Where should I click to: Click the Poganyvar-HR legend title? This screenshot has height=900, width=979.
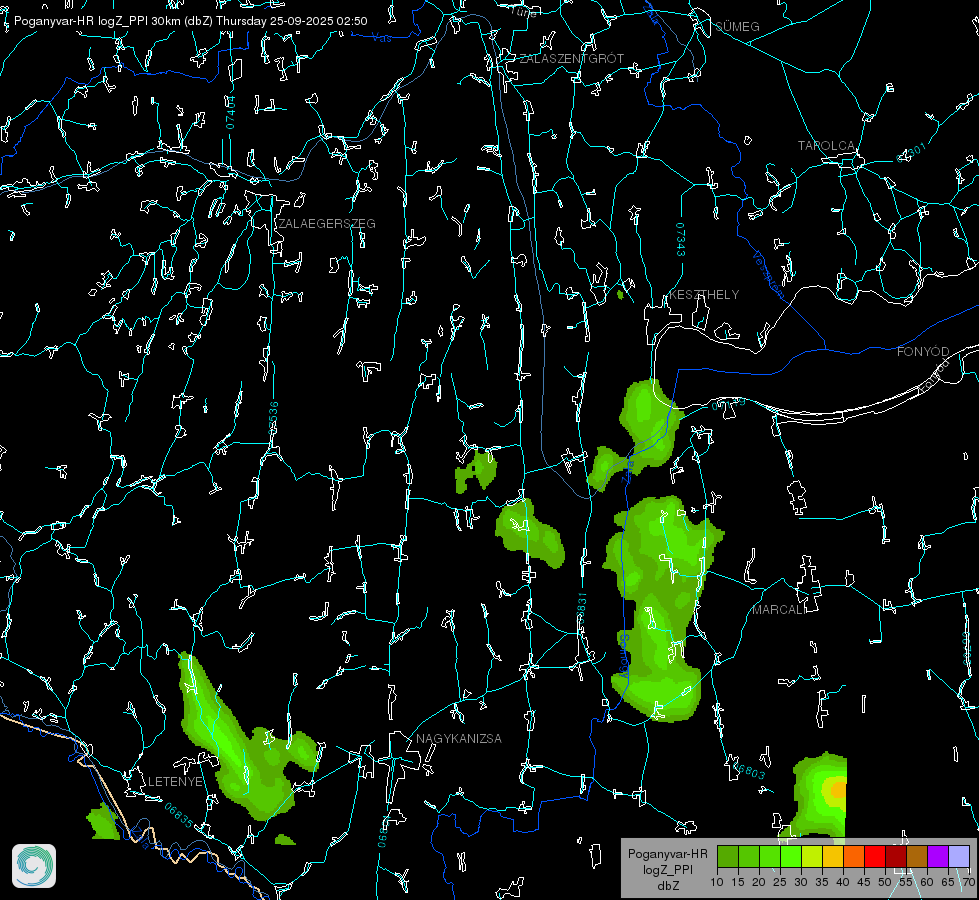pyautogui.click(x=667, y=854)
